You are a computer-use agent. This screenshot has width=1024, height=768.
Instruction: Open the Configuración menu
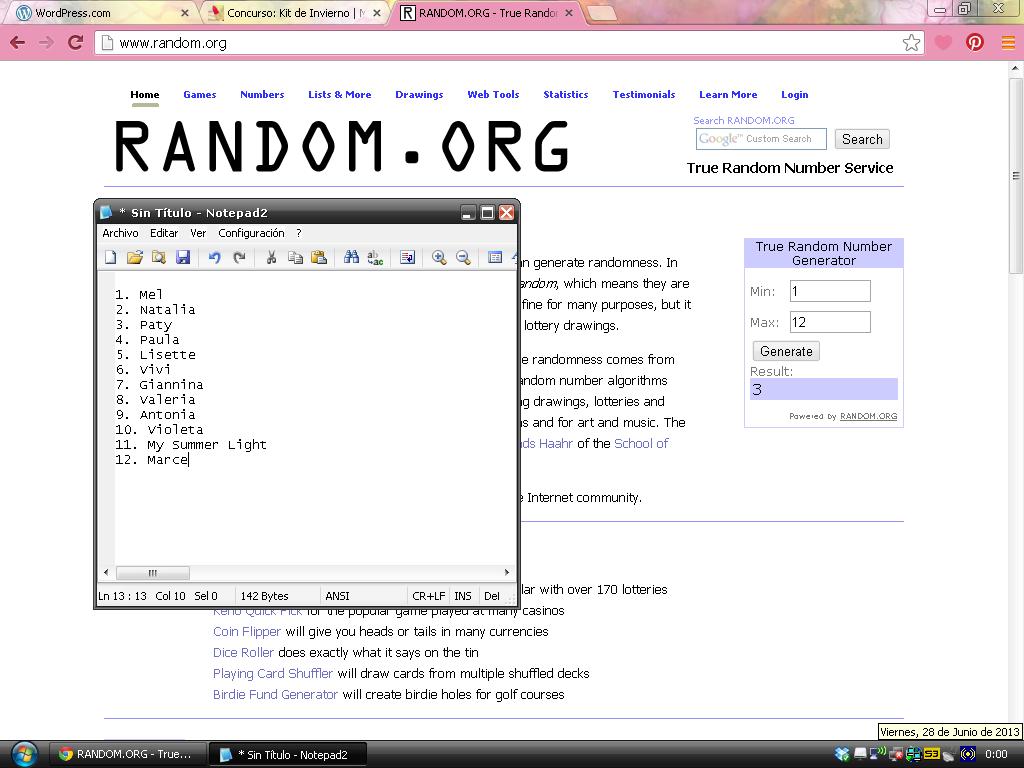pos(251,233)
